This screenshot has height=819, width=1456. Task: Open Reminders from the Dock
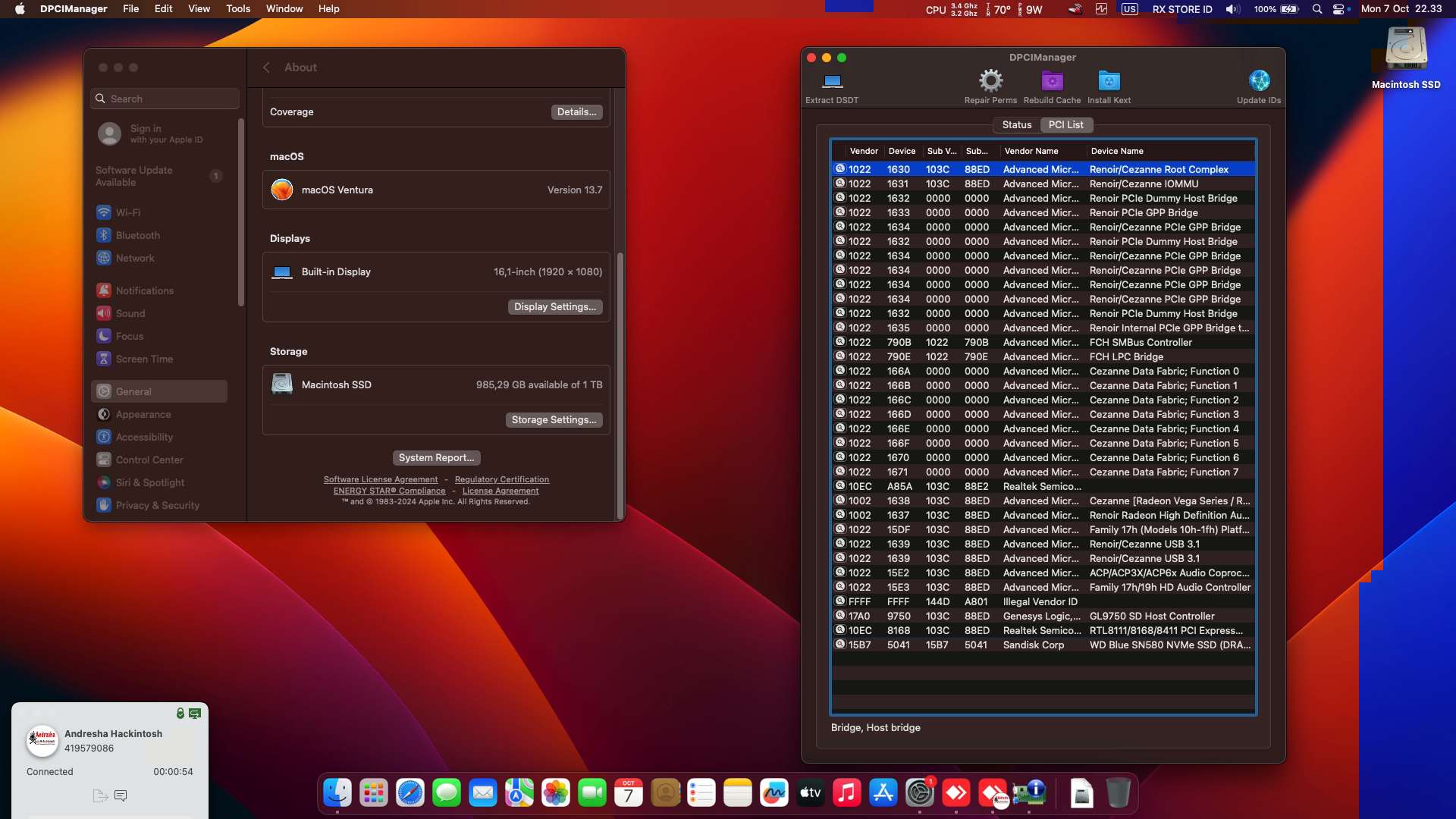point(701,793)
